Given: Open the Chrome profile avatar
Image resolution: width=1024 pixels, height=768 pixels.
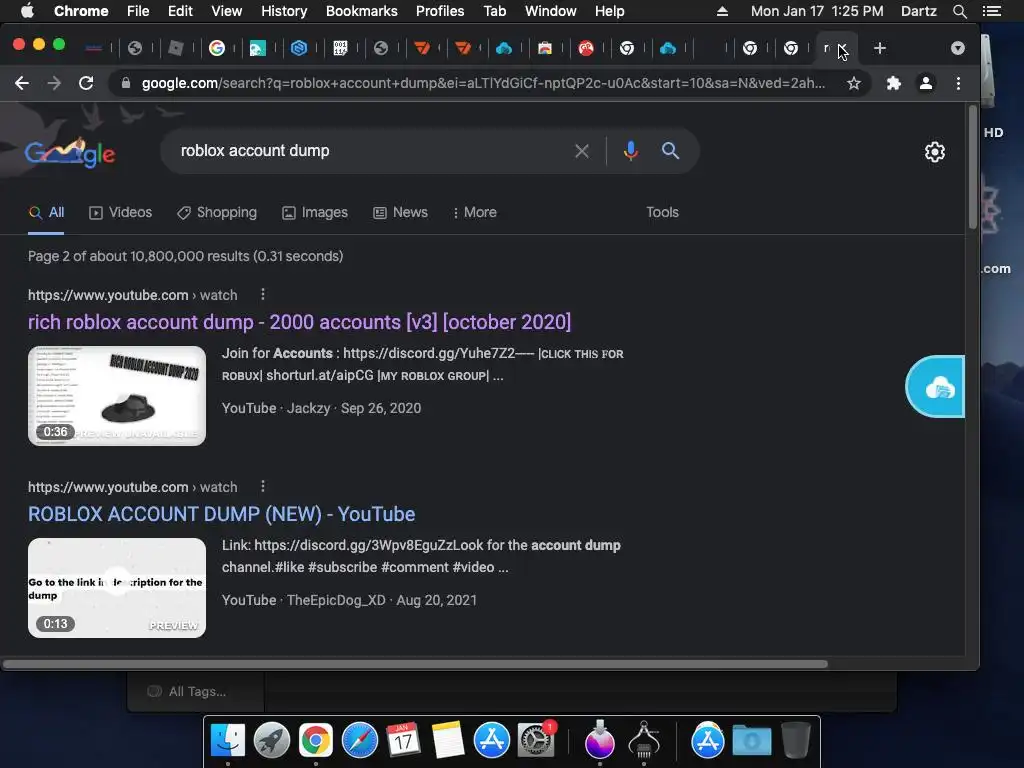Looking at the screenshot, I should [x=925, y=83].
